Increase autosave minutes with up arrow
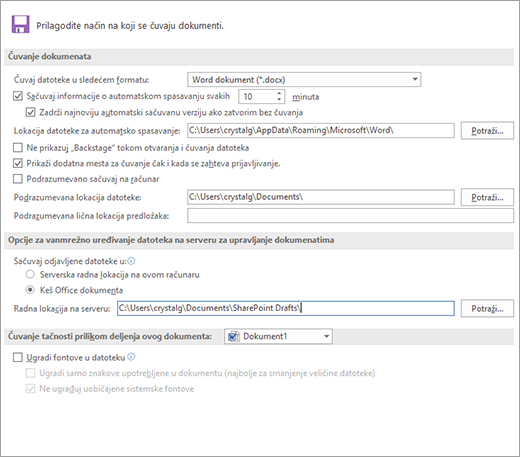Image resolution: width=520 pixels, height=457 pixels. click(279, 93)
